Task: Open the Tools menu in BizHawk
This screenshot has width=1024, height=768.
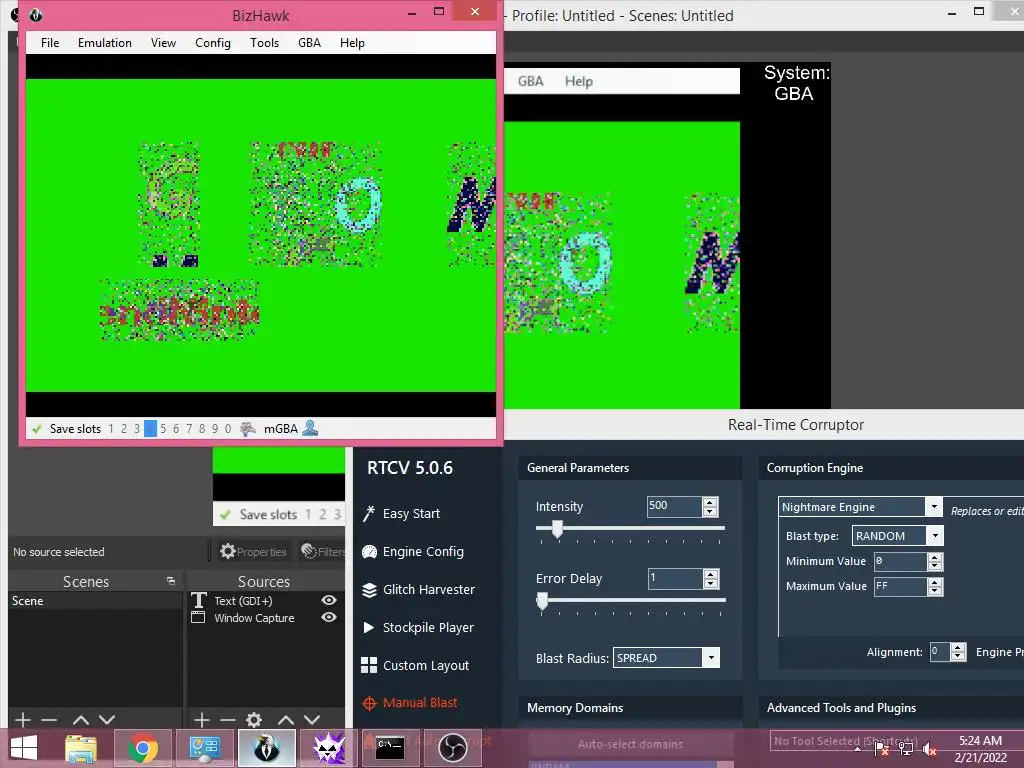Action: click(x=264, y=43)
